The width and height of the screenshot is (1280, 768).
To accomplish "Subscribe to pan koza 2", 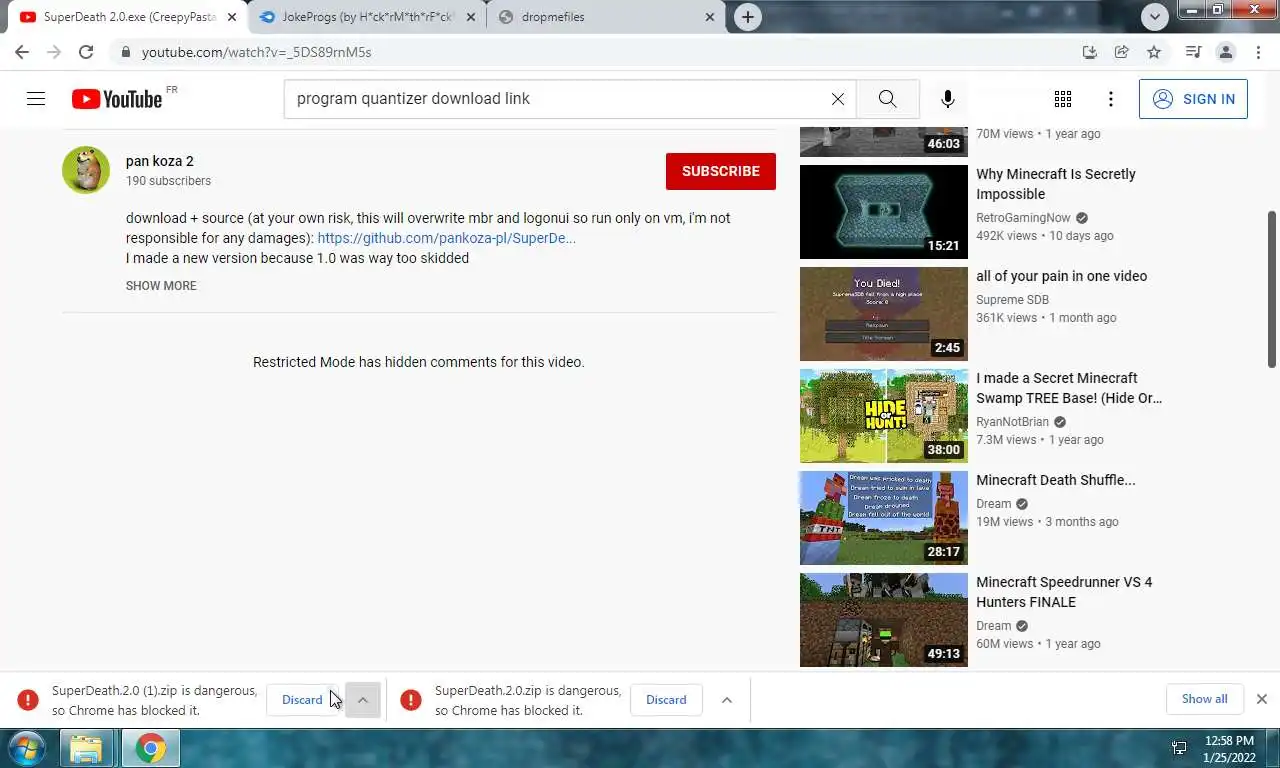I will pyautogui.click(x=721, y=171).
